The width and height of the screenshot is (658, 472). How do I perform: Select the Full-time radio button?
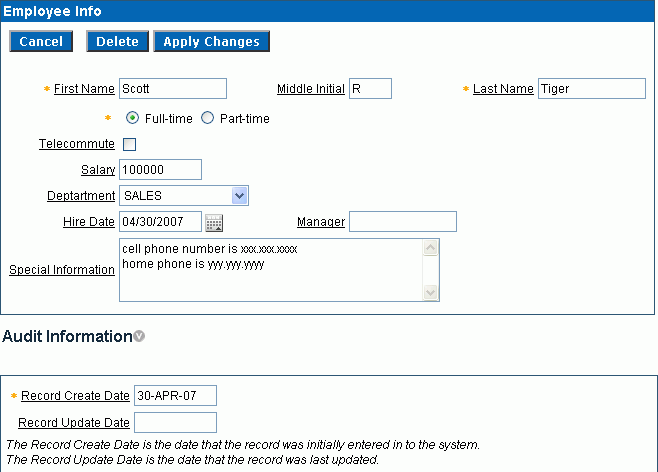[x=133, y=118]
